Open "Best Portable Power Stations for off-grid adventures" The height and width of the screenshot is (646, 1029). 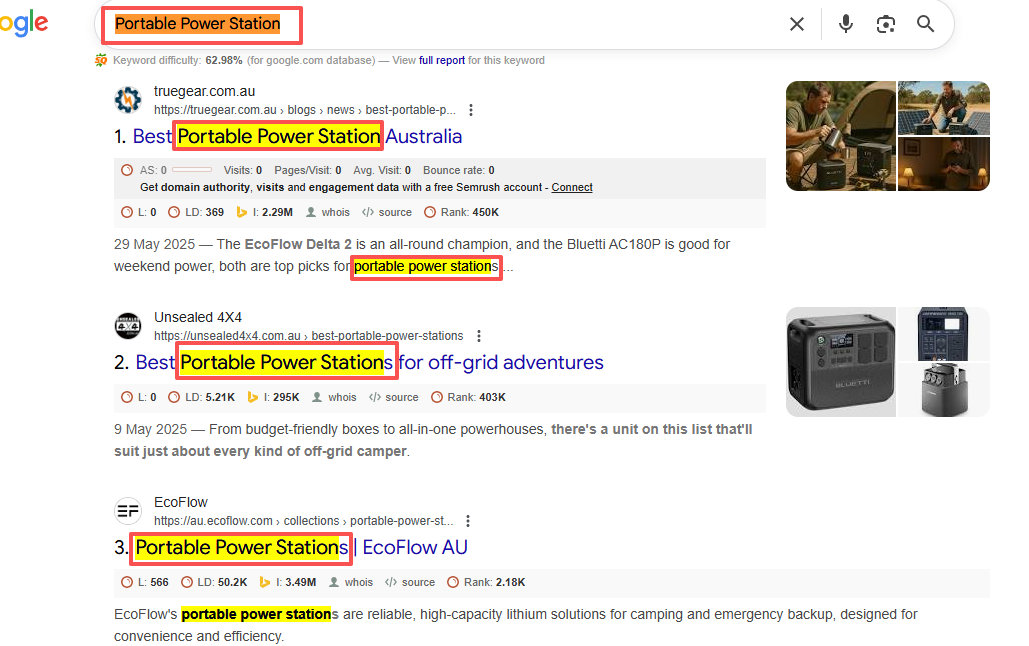coord(369,362)
